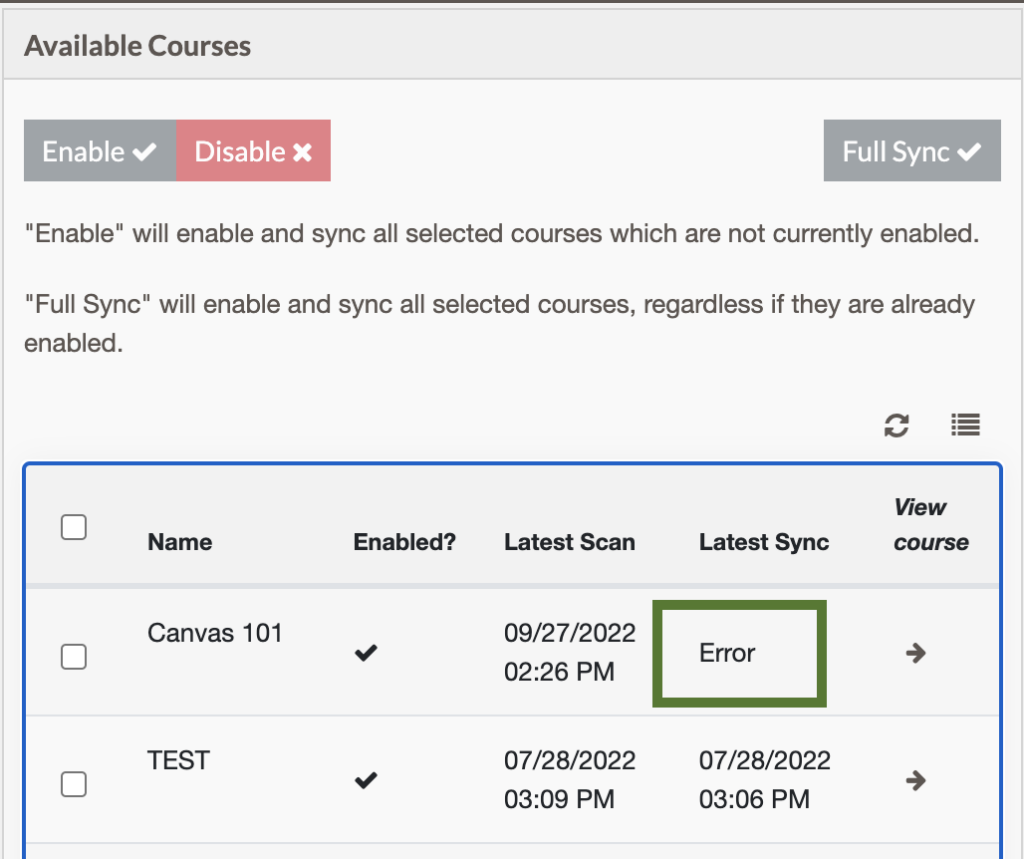Image resolution: width=1024 pixels, height=859 pixels.
Task: Start a Full Sync
Action: pos(911,151)
